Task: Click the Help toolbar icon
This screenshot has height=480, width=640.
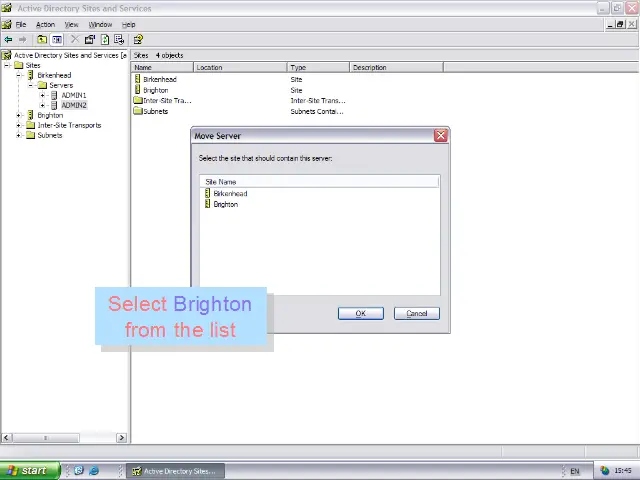Action: click(138, 40)
